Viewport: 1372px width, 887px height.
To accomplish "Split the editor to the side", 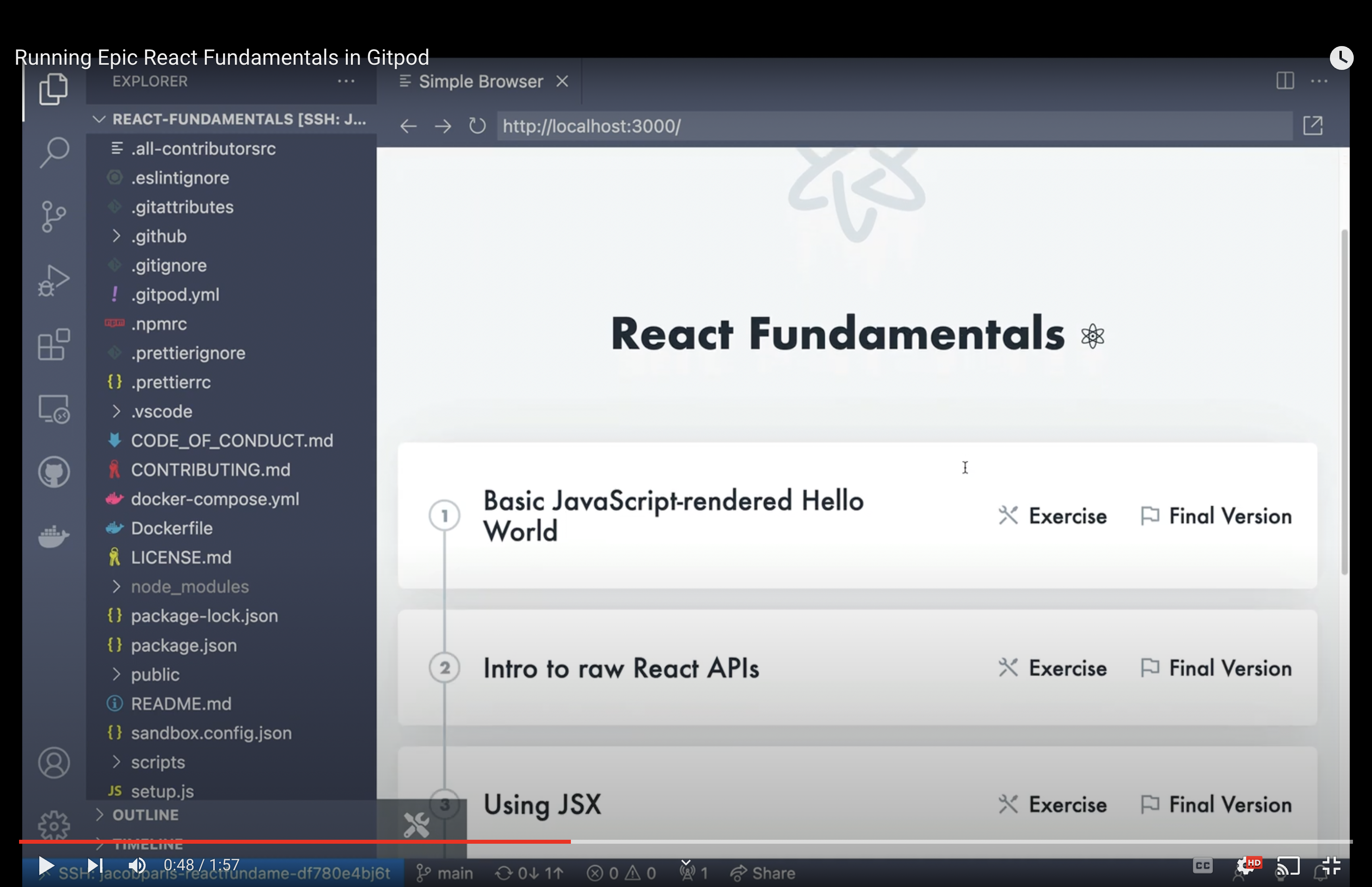I will coord(1285,81).
